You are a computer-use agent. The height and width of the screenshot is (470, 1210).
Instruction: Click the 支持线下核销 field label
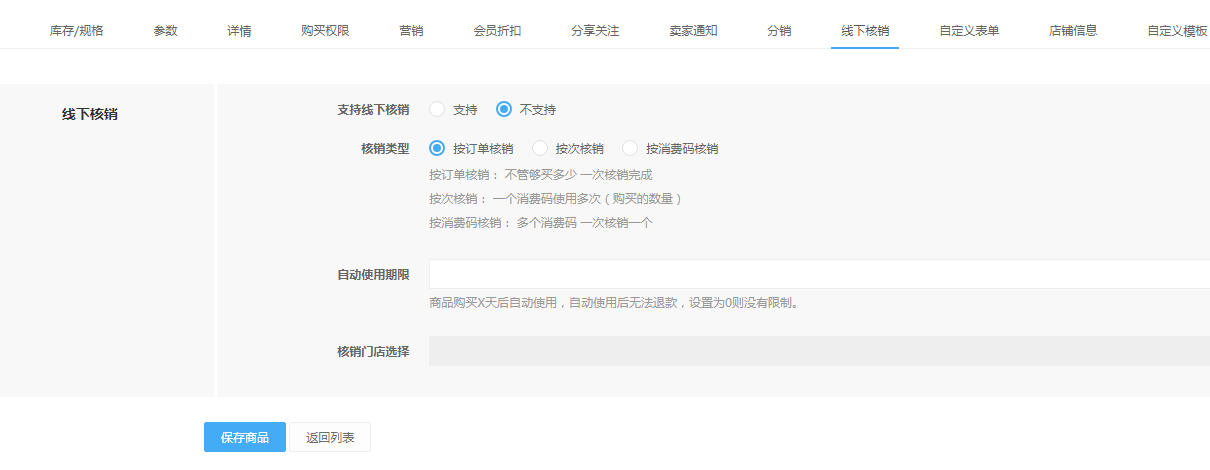point(373,109)
